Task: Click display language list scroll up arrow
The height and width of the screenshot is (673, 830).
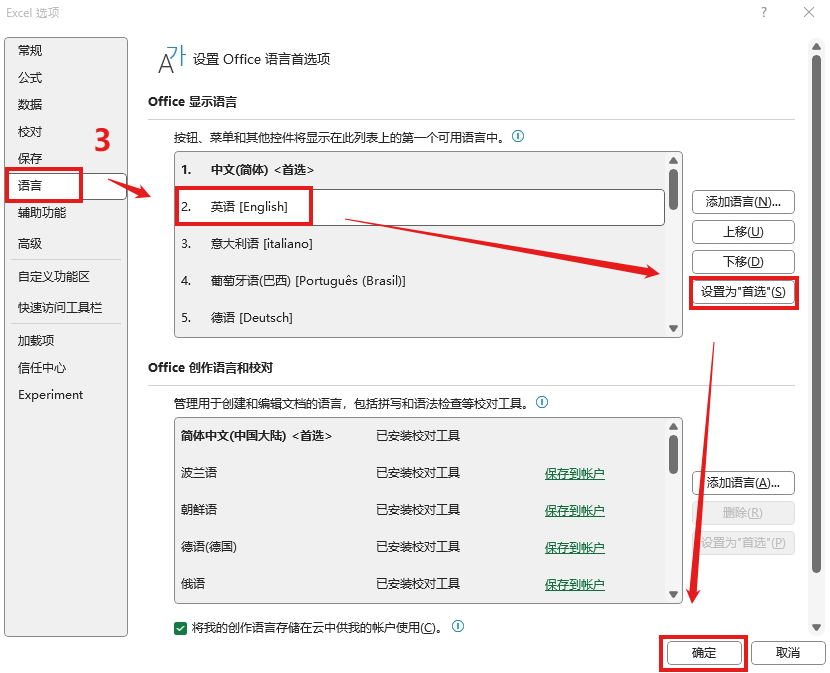Action: (x=673, y=160)
